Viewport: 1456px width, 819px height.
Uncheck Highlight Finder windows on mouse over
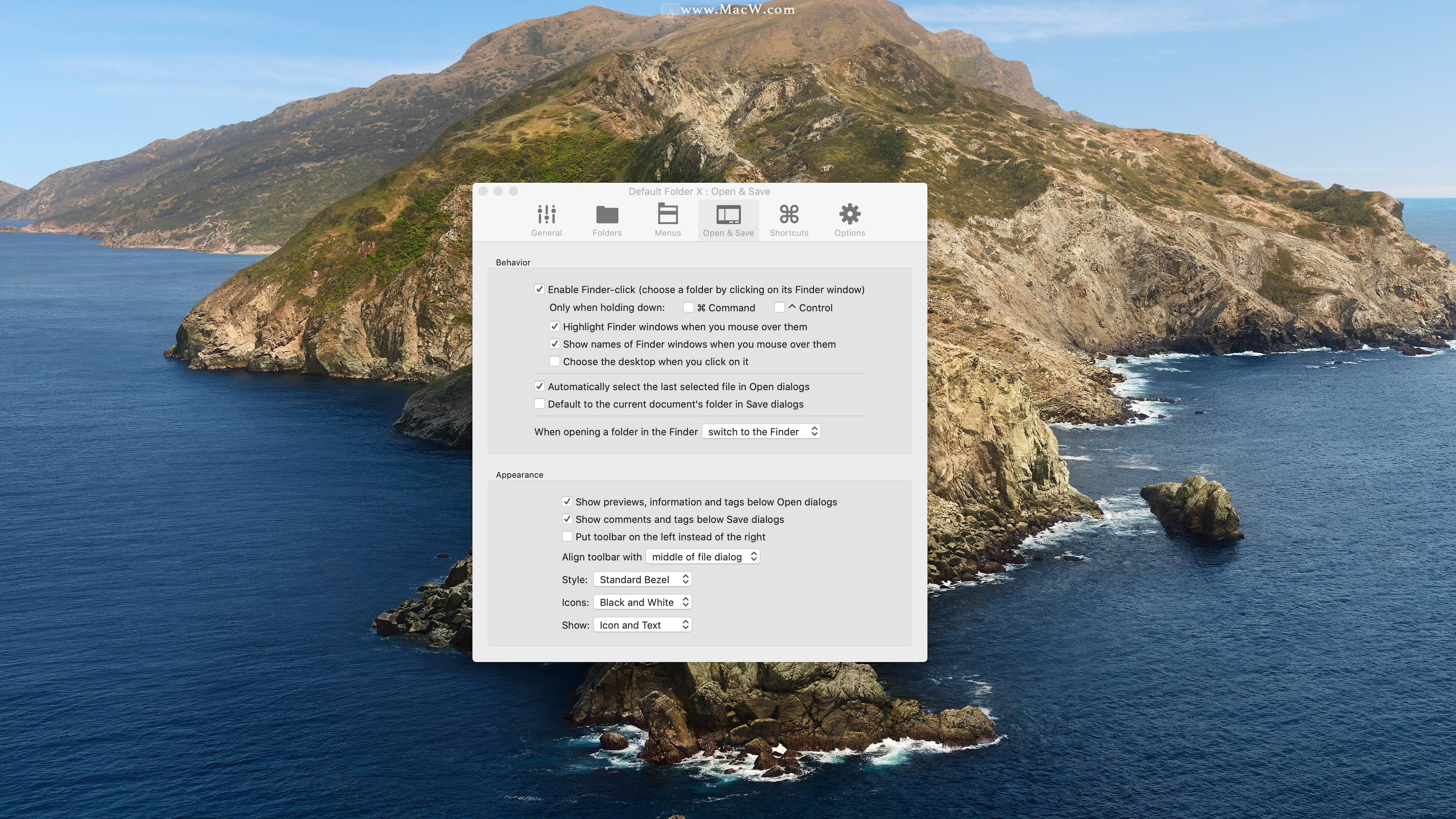[554, 327]
